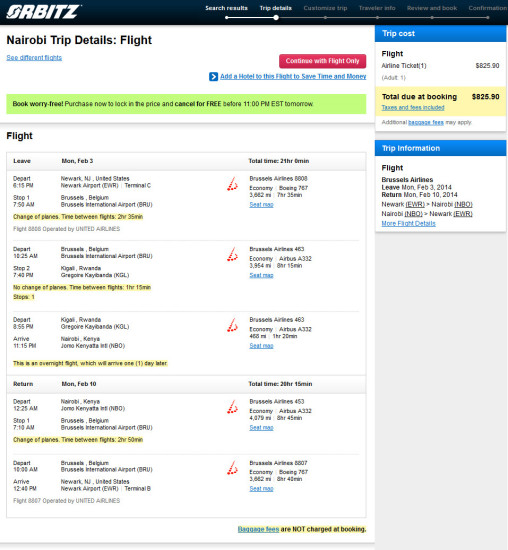Click Baggage fees link at page bottom

point(259,529)
